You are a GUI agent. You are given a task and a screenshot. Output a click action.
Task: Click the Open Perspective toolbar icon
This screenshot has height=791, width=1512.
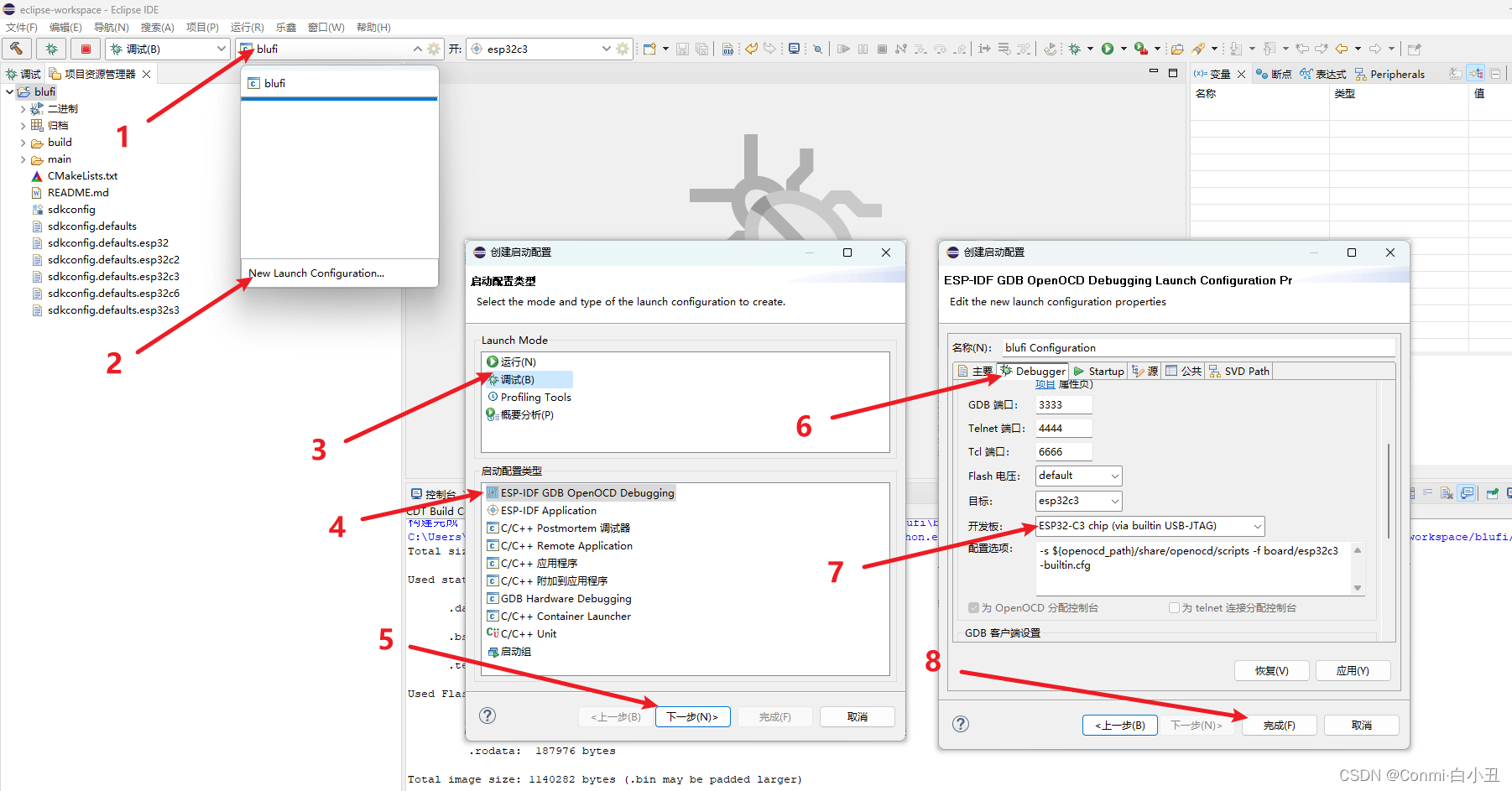1415,49
